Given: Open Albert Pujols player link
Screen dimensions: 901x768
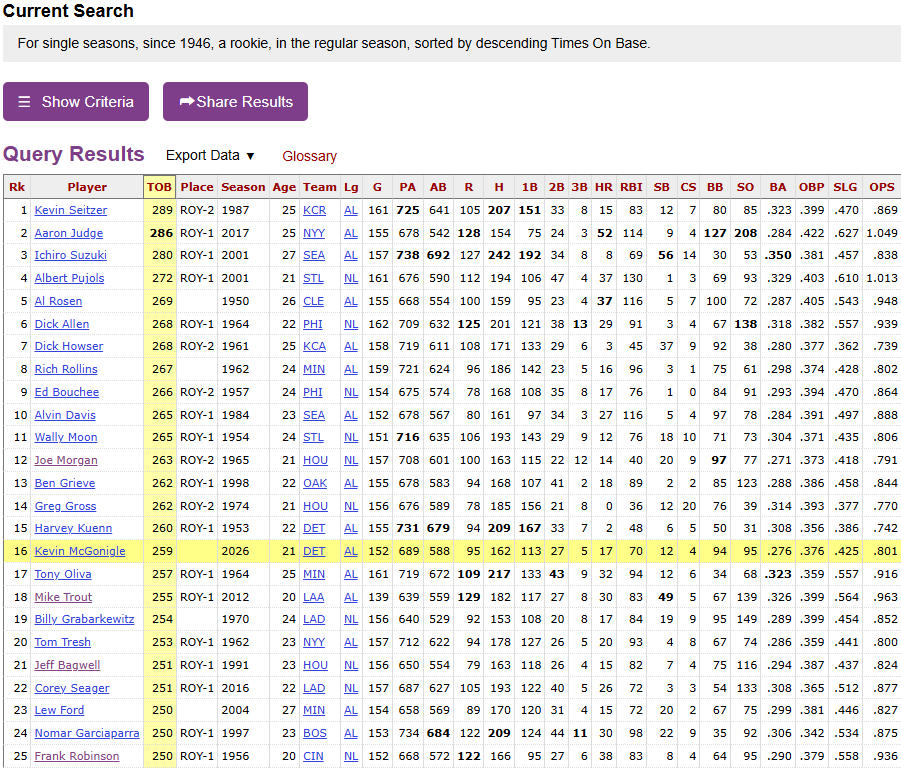Looking at the screenshot, I should pos(70,278).
